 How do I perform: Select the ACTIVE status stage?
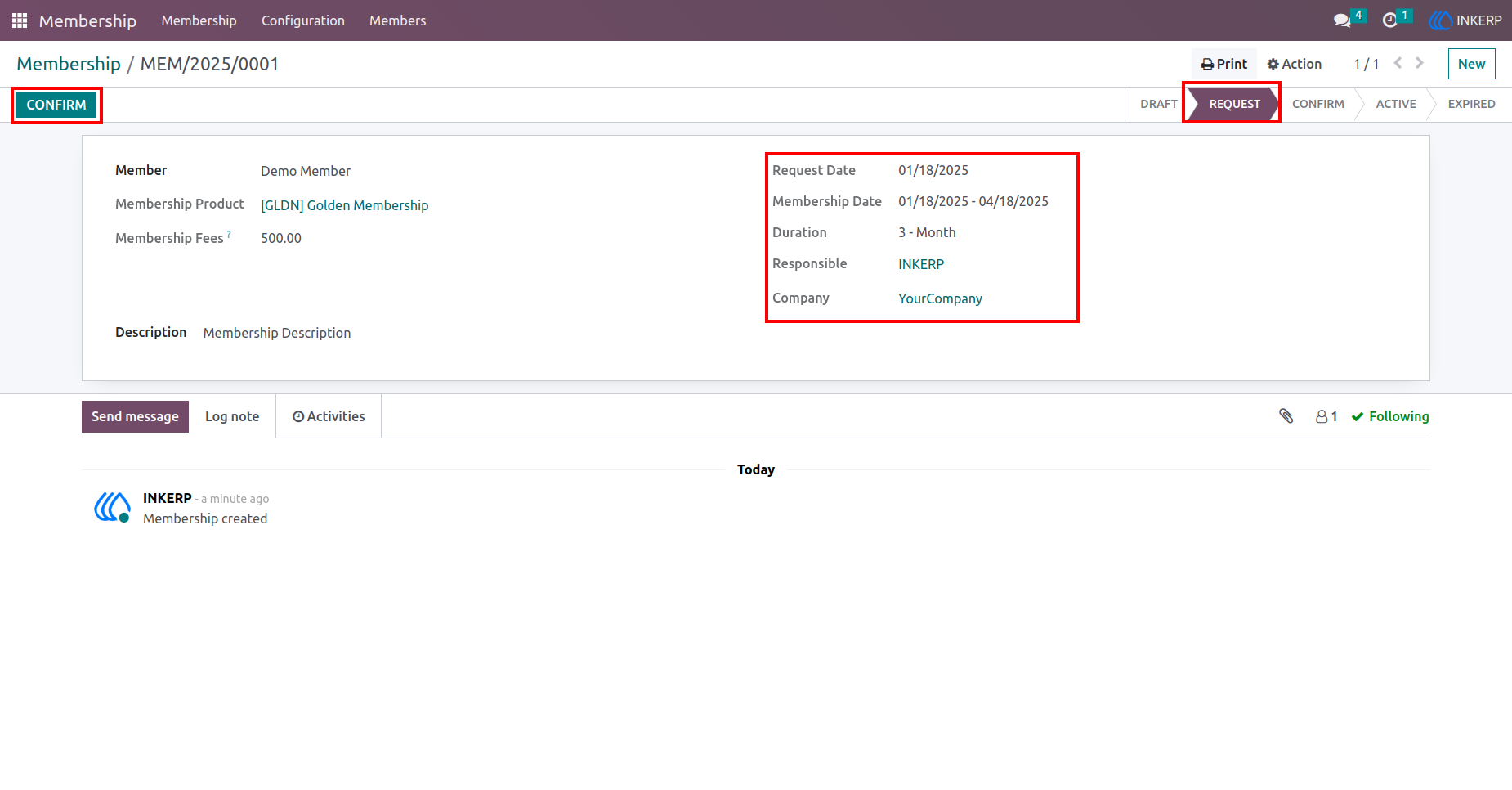click(1395, 104)
